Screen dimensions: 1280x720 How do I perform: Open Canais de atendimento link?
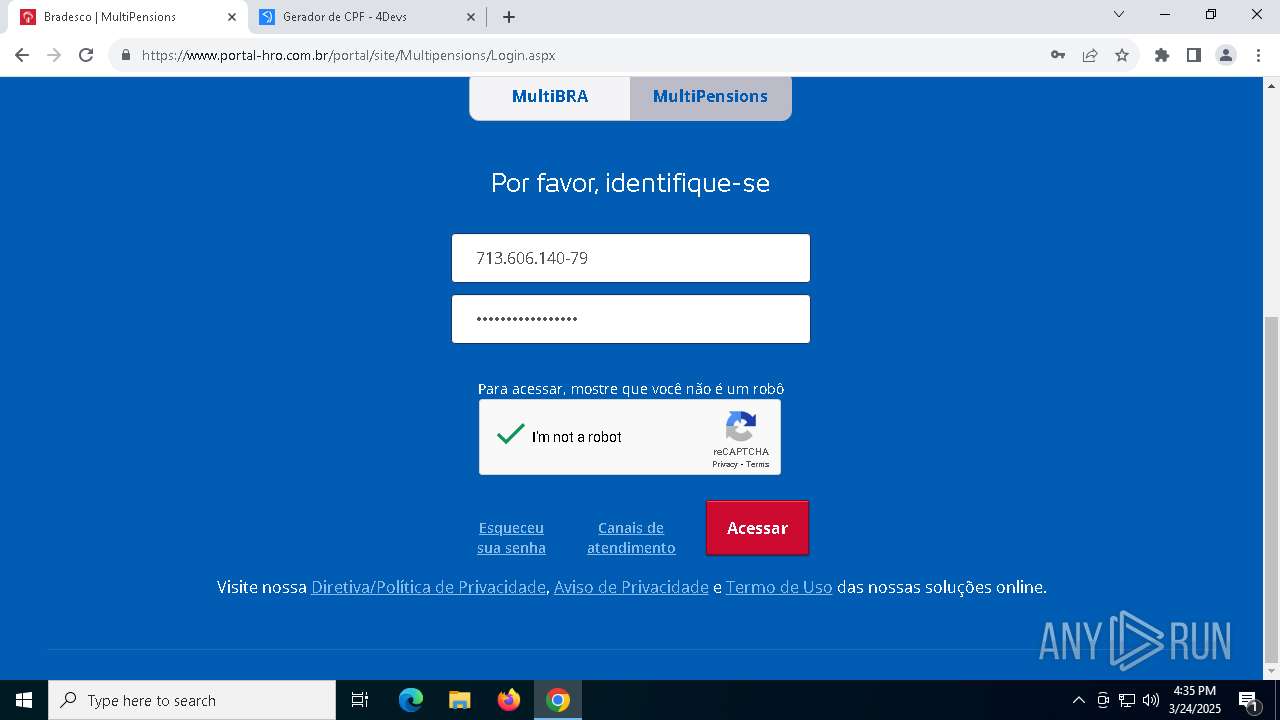pos(631,538)
